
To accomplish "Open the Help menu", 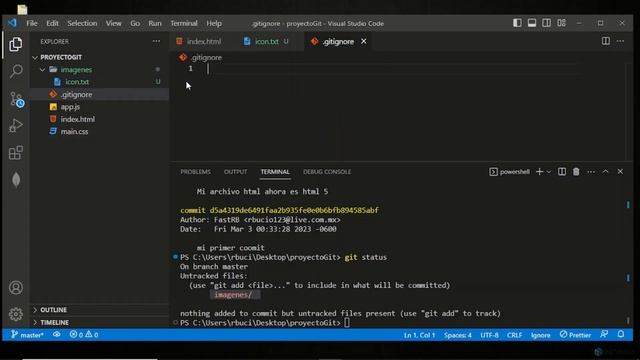I will tap(214, 23).
